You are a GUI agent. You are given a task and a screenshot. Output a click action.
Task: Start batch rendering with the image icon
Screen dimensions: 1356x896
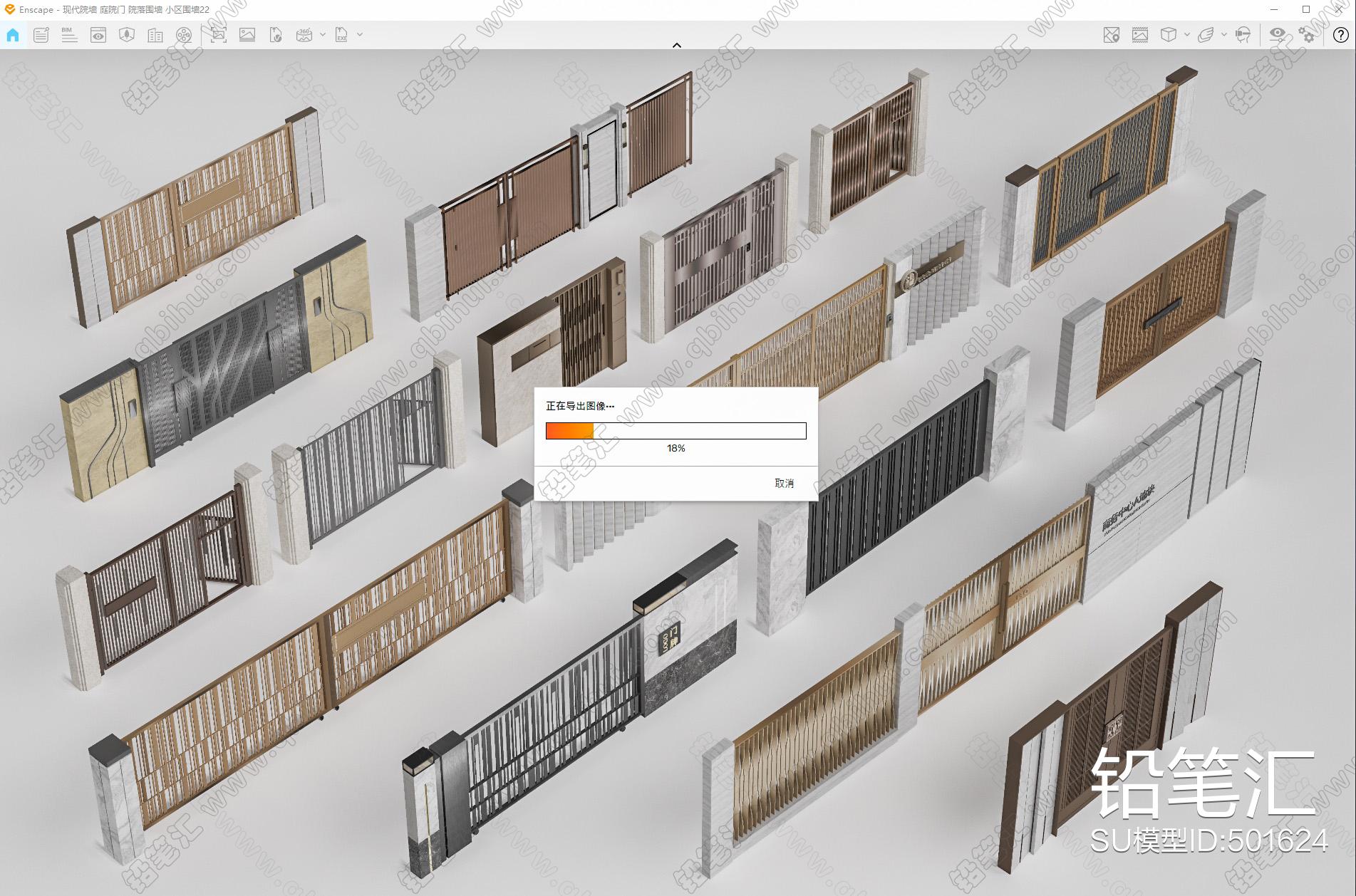(x=247, y=34)
